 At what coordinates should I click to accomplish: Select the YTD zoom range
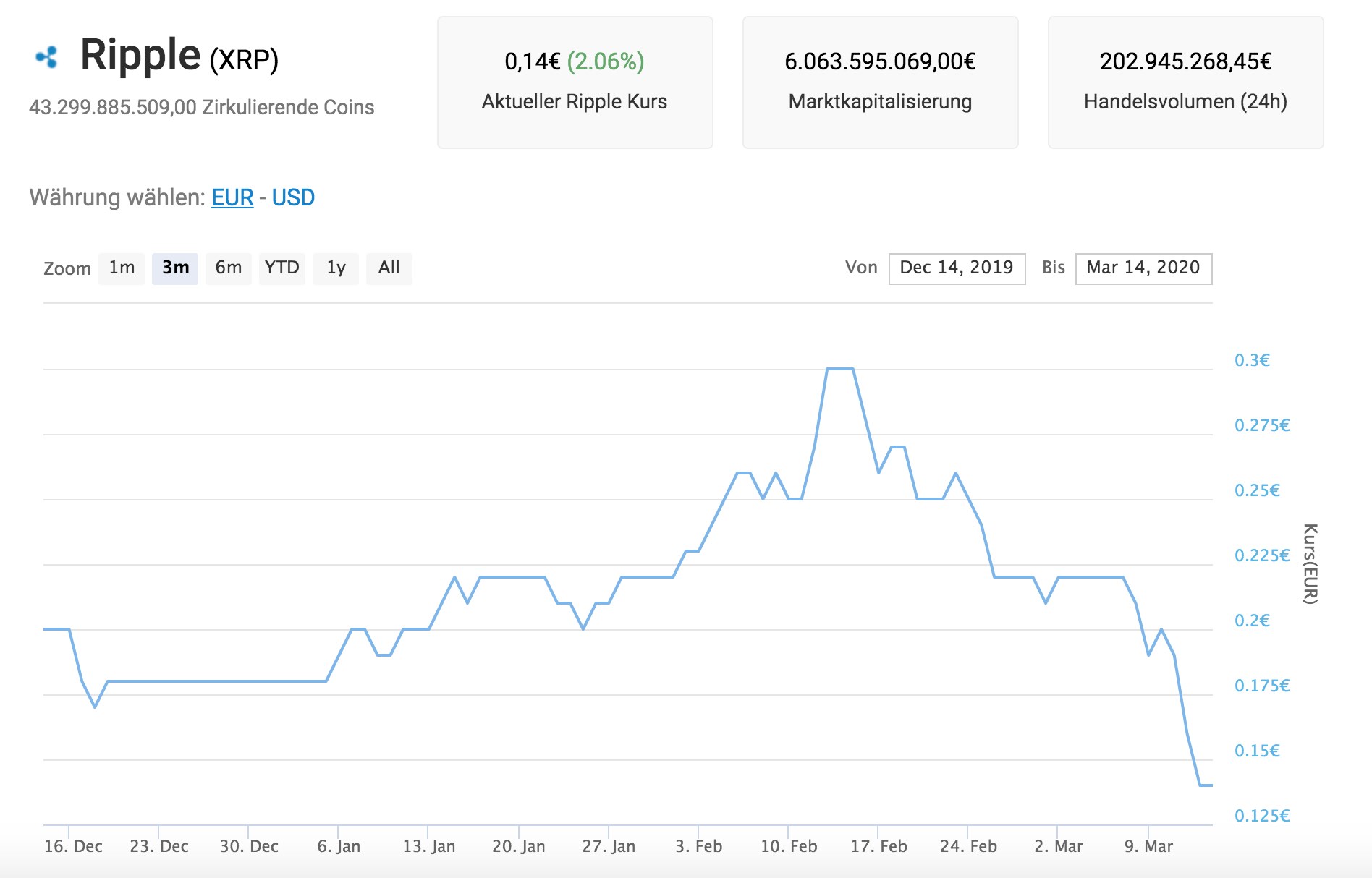(x=282, y=268)
